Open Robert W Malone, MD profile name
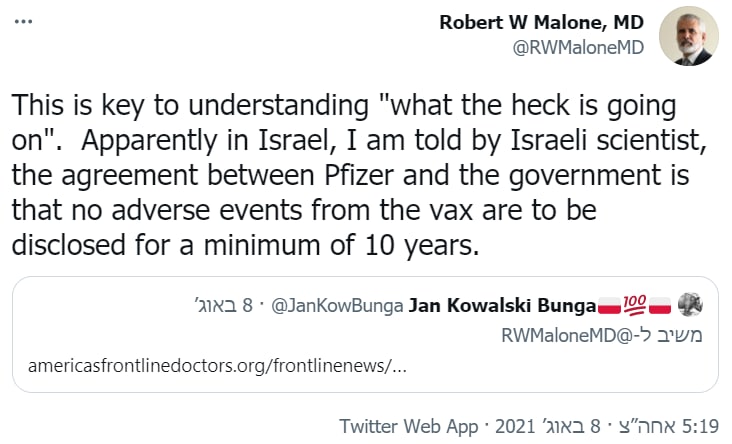This screenshot has height=444, width=732. 541,22
